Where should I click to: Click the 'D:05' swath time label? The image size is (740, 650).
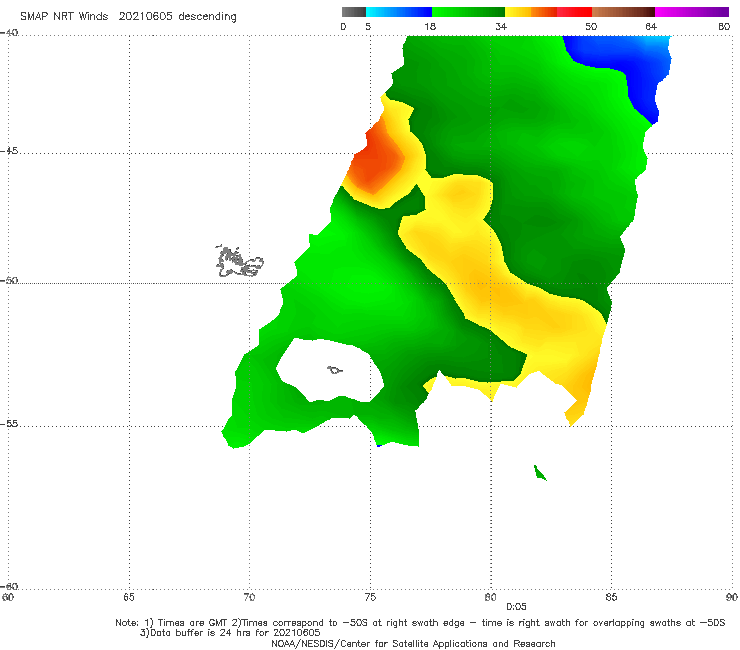[516, 607]
